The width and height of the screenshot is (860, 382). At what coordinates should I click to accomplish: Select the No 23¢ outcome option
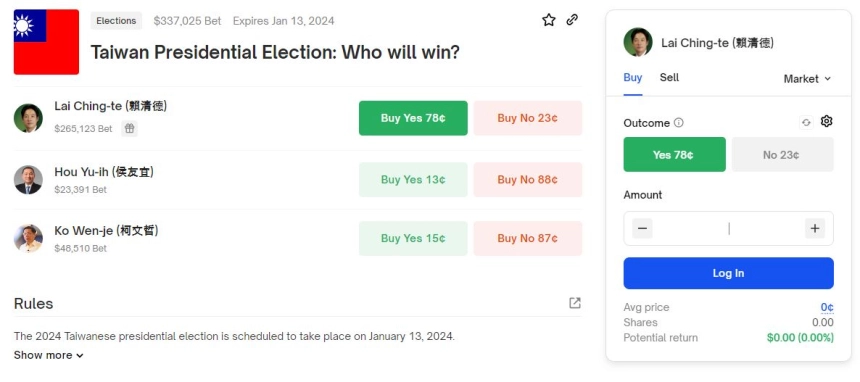click(782, 155)
